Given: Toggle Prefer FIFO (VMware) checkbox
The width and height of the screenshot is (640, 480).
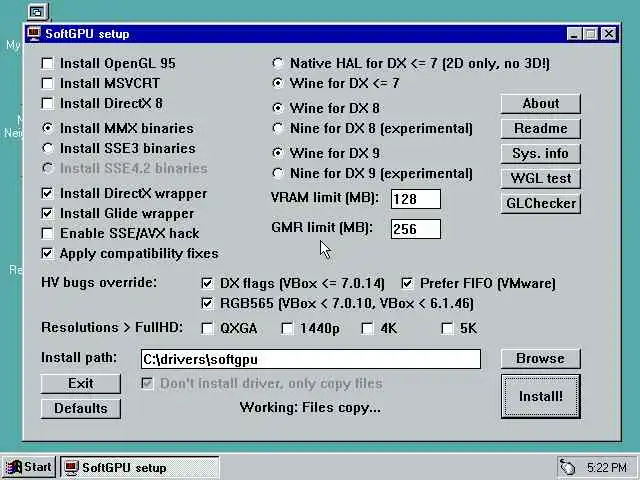Looking at the screenshot, I should point(407,283).
